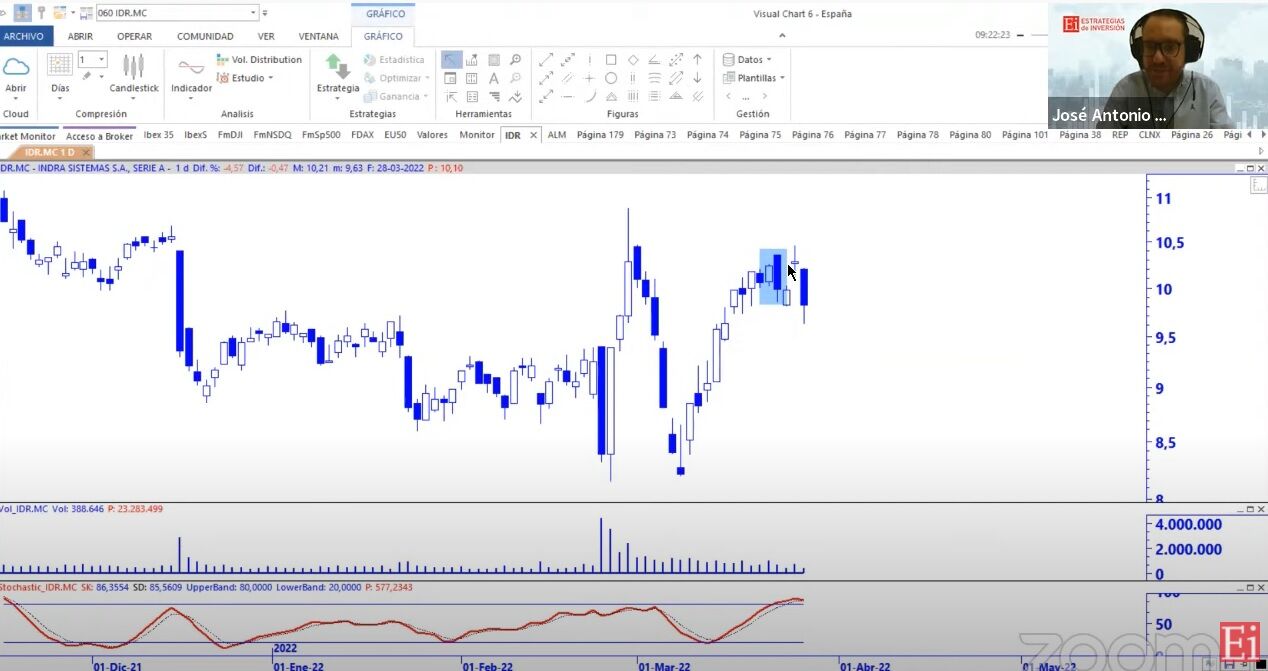Click the disabled Estadística button
This screenshot has width=1268, height=671.
pyautogui.click(x=394, y=60)
